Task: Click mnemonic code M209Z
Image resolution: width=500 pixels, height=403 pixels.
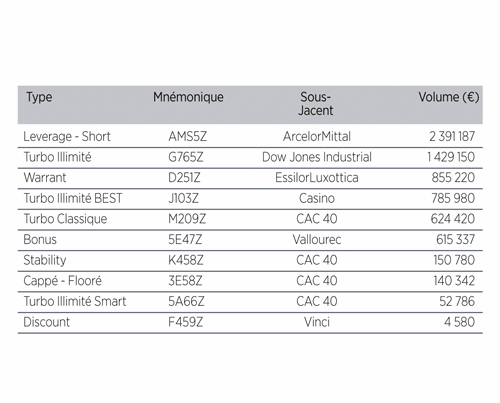Action: 187,219
